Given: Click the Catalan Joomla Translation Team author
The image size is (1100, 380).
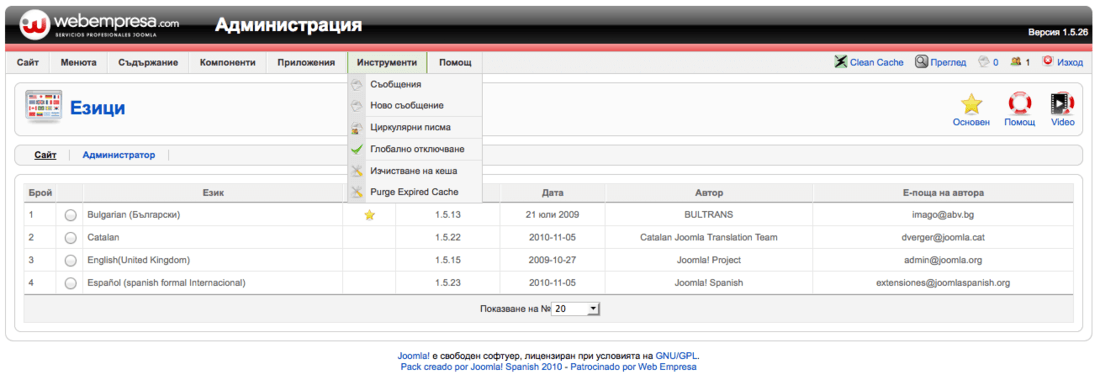Looking at the screenshot, I should (709, 238).
